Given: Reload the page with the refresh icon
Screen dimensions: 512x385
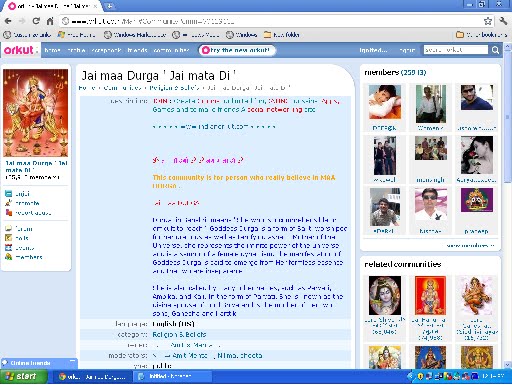Looking at the screenshot, I should (36, 21).
